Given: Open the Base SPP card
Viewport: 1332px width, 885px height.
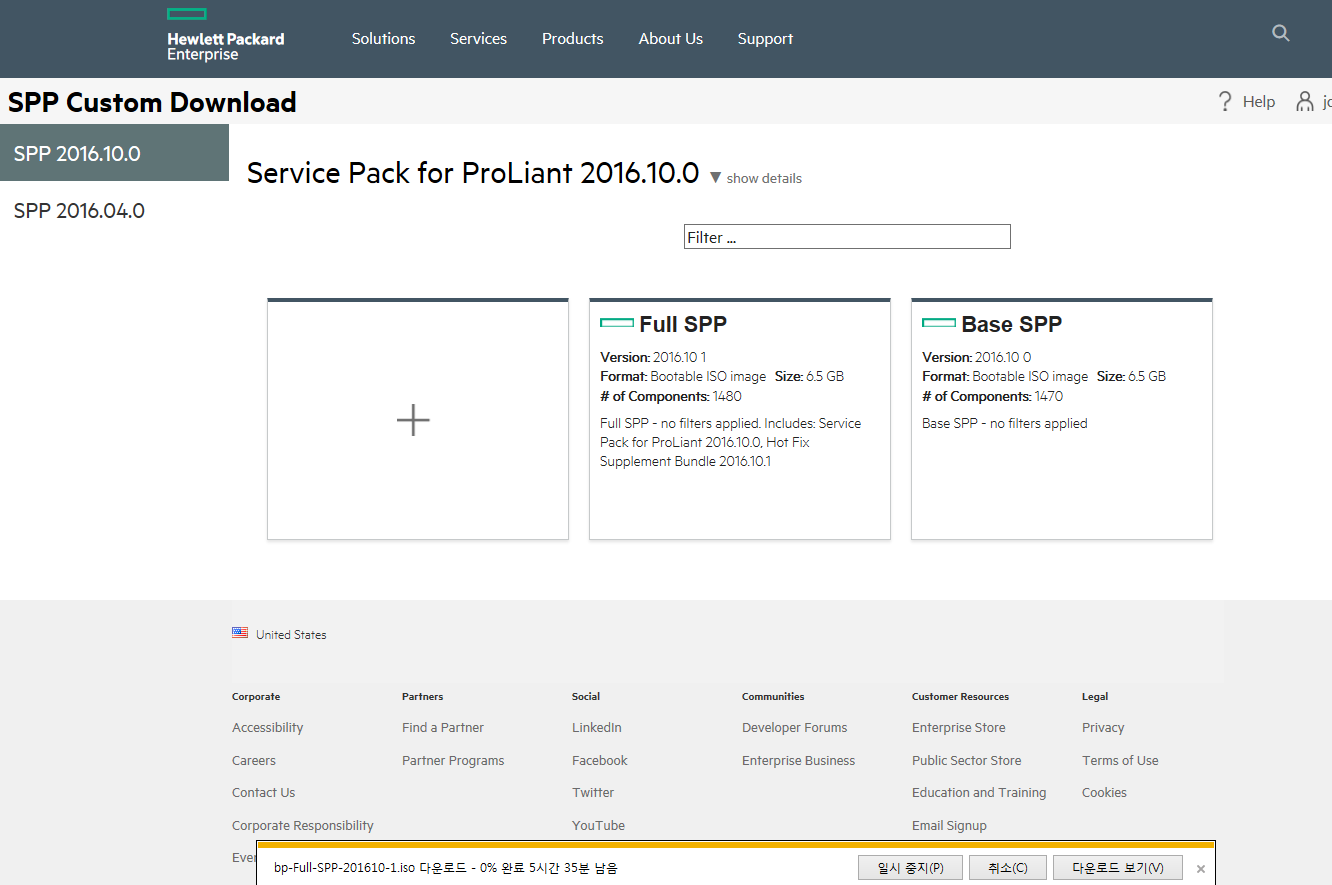Looking at the screenshot, I should click(1062, 419).
